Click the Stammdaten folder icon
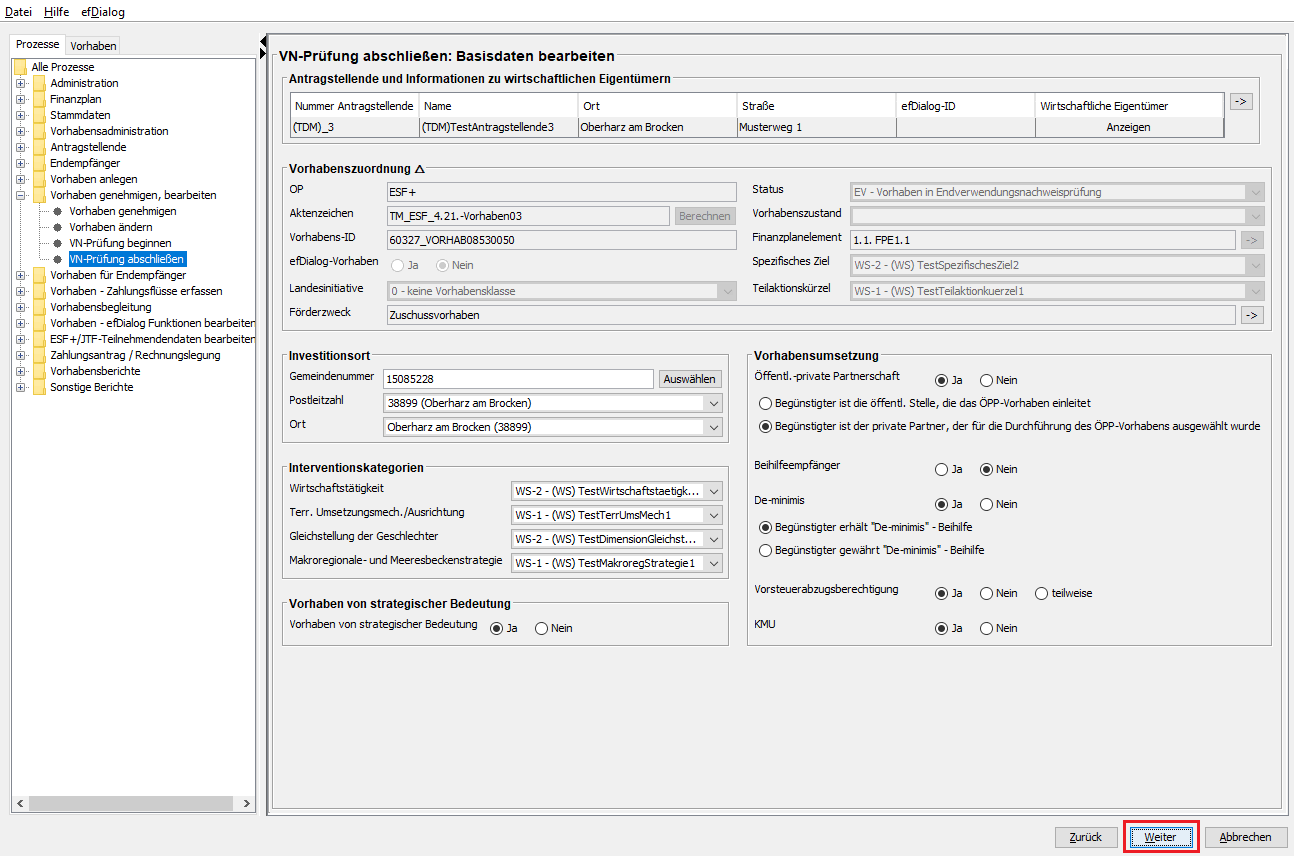The width and height of the screenshot is (1294, 856). pos(40,115)
